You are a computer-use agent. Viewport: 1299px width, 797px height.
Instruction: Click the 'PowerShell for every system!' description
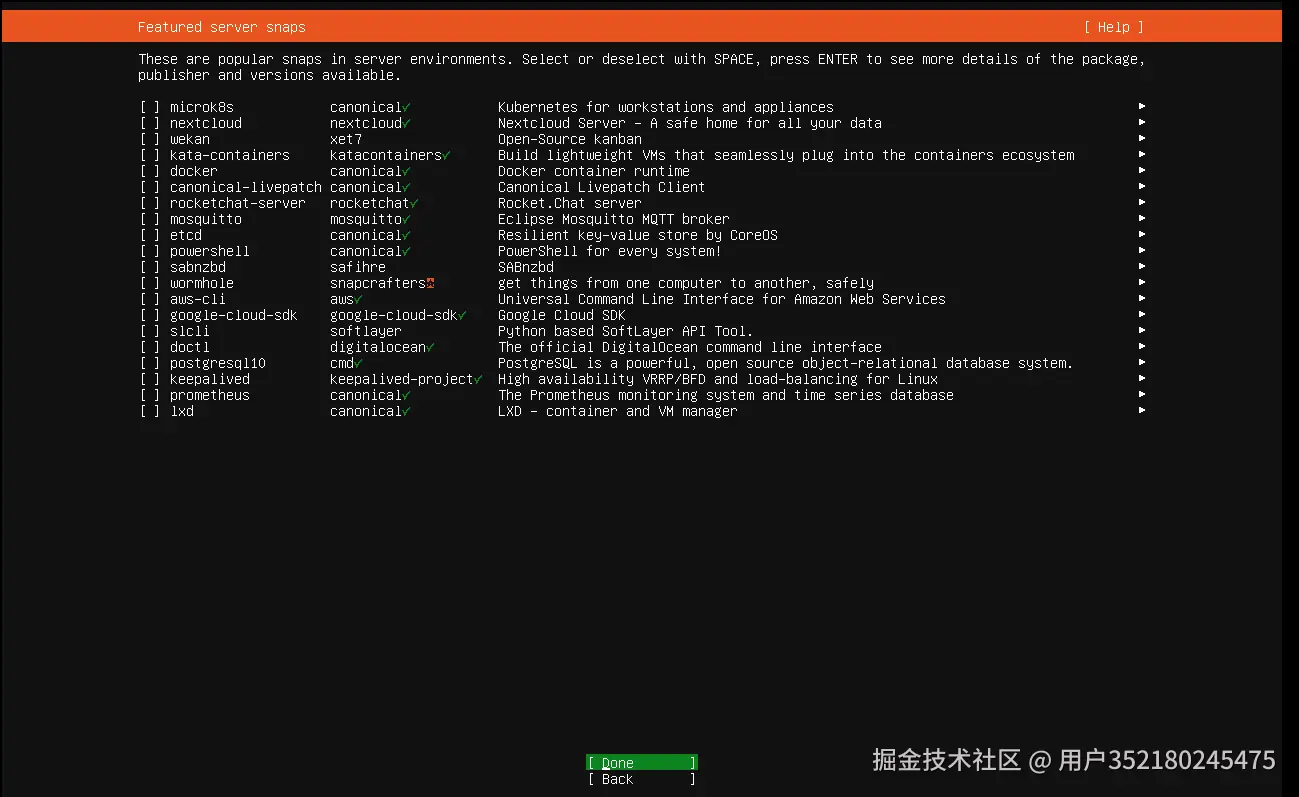(610, 251)
